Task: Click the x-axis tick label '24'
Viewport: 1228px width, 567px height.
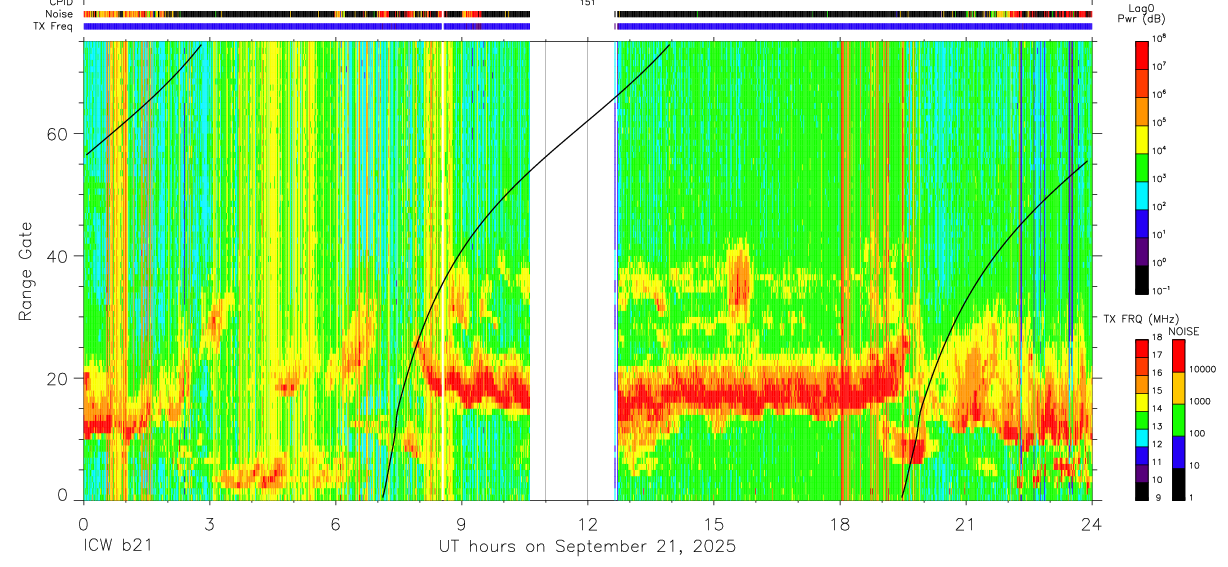Action: tap(1092, 523)
